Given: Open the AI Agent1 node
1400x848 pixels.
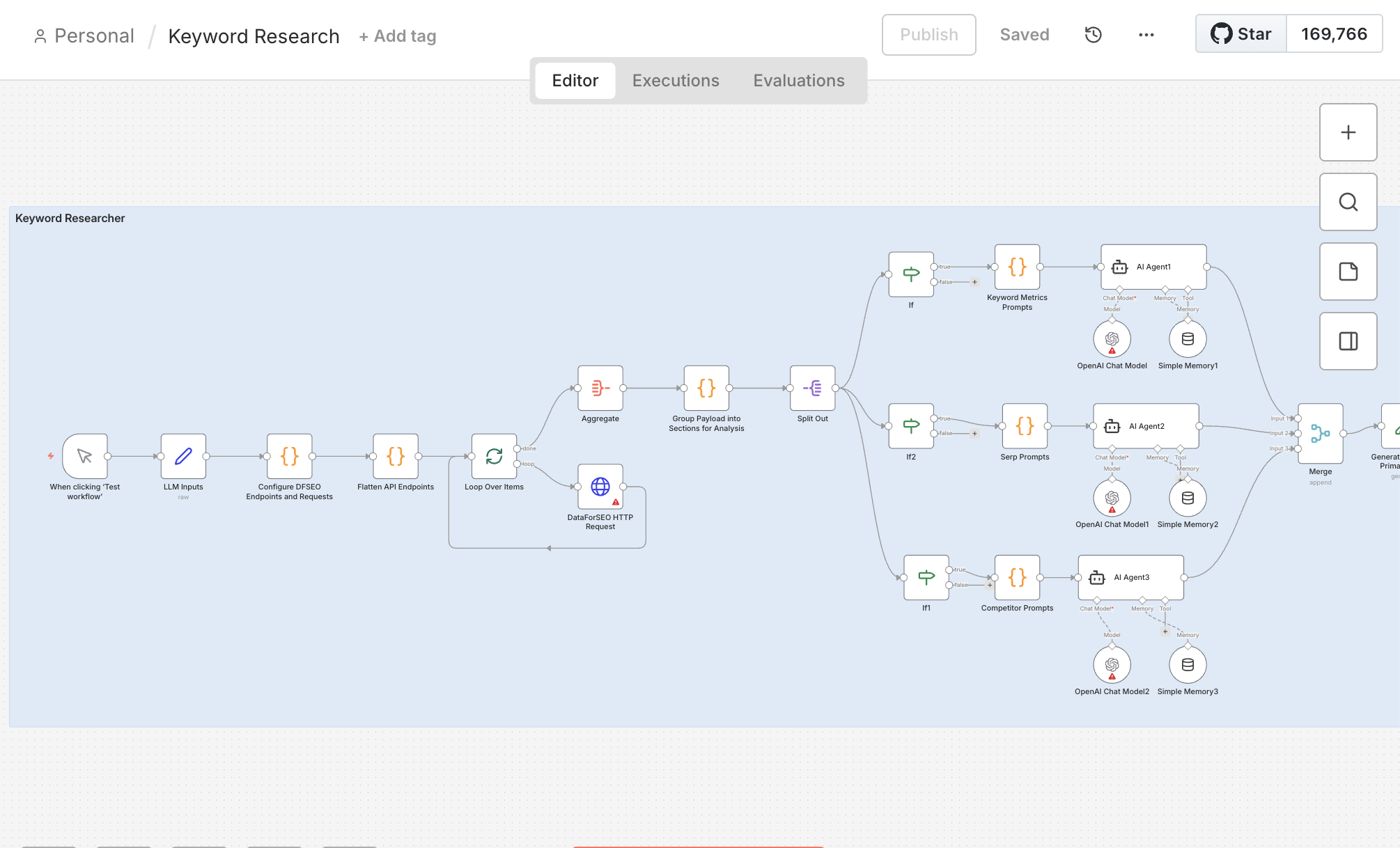Looking at the screenshot, I should click(1153, 267).
